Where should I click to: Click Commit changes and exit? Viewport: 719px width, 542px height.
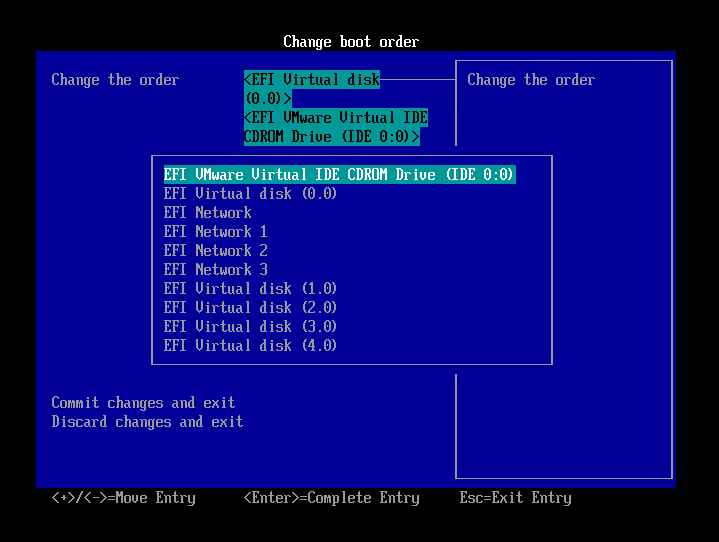point(143,403)
